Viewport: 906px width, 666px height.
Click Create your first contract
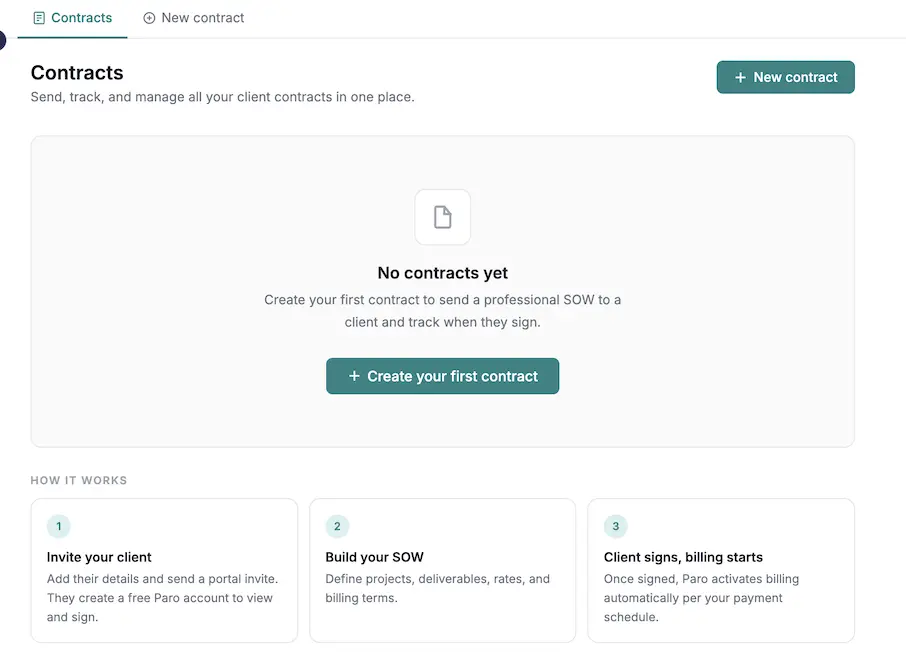442,376
